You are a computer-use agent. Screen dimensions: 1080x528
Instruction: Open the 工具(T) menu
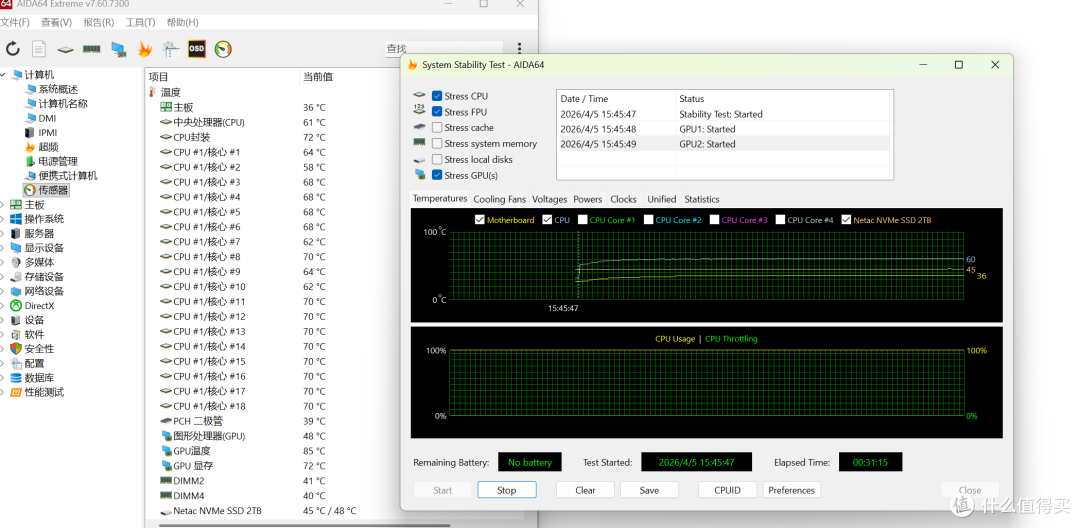click(x=140, y=22)
